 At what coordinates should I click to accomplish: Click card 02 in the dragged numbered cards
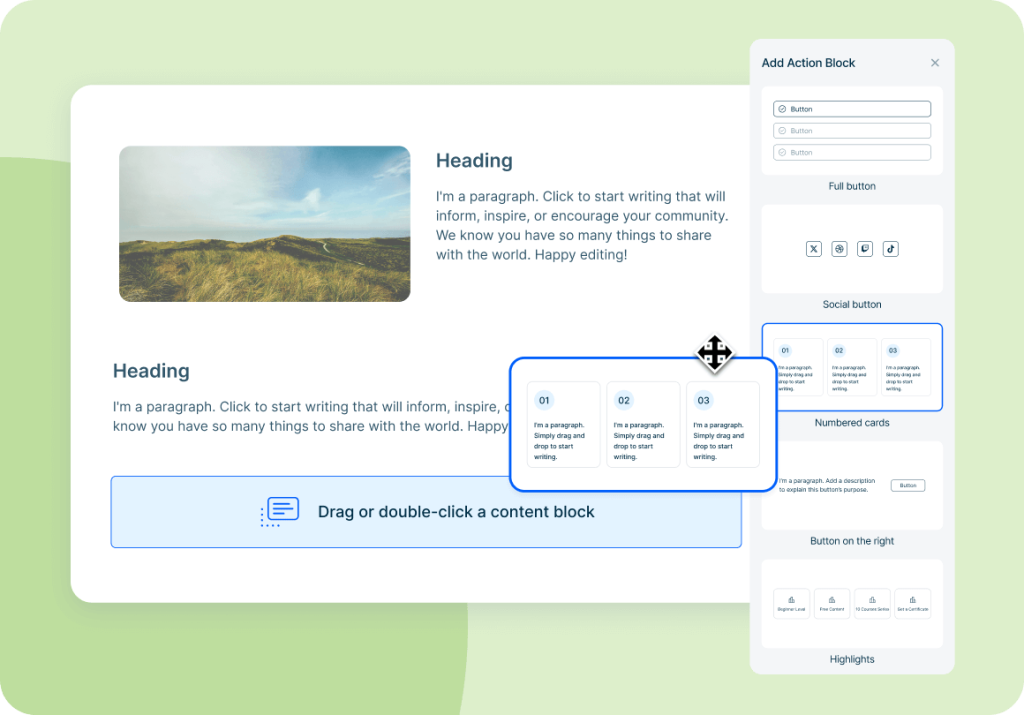tap(643, 424)
